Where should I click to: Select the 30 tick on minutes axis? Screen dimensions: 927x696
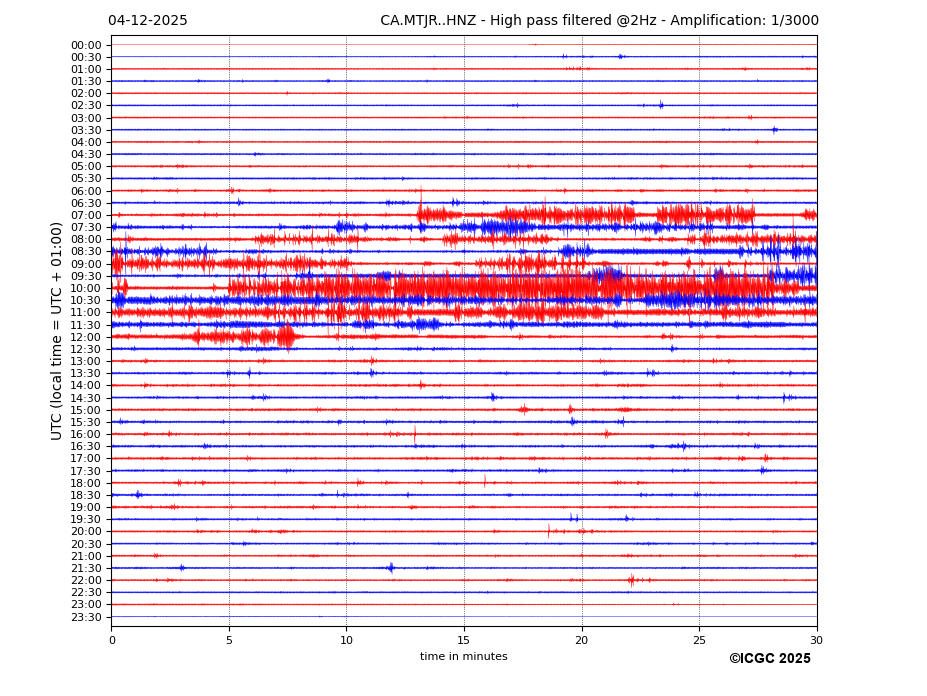816,640
